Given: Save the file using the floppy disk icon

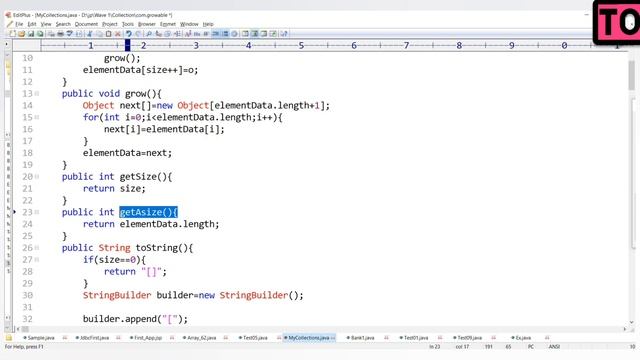Looking at the screenshot, I should coord(31,34).
